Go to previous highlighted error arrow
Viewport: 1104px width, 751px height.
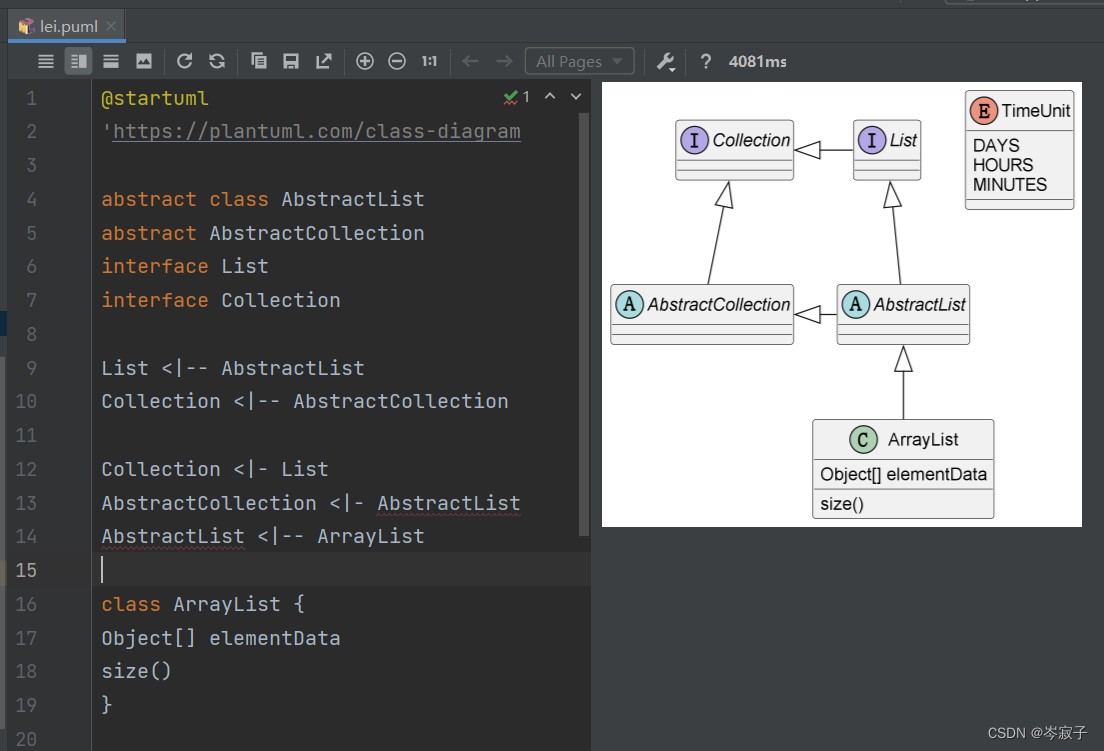(x=550, y=97)
